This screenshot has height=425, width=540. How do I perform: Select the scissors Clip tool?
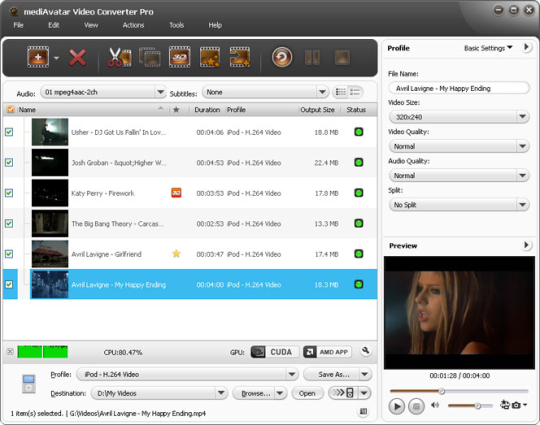120,57
